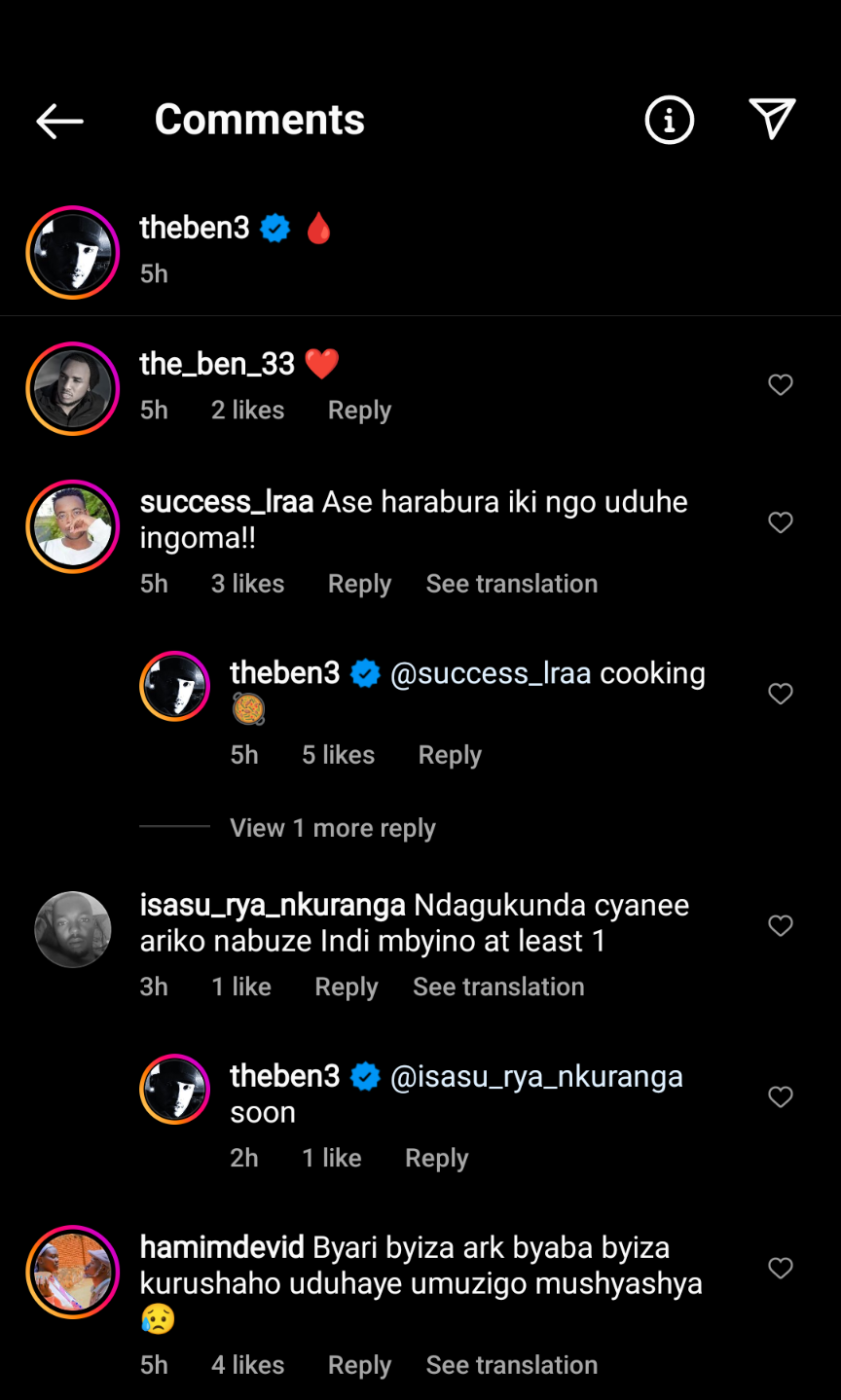The width and height of the screenshot is (841, 1400).
Task: Show who liked success_lraa's comment (3 likes)
Action: (x=247, y=584)
